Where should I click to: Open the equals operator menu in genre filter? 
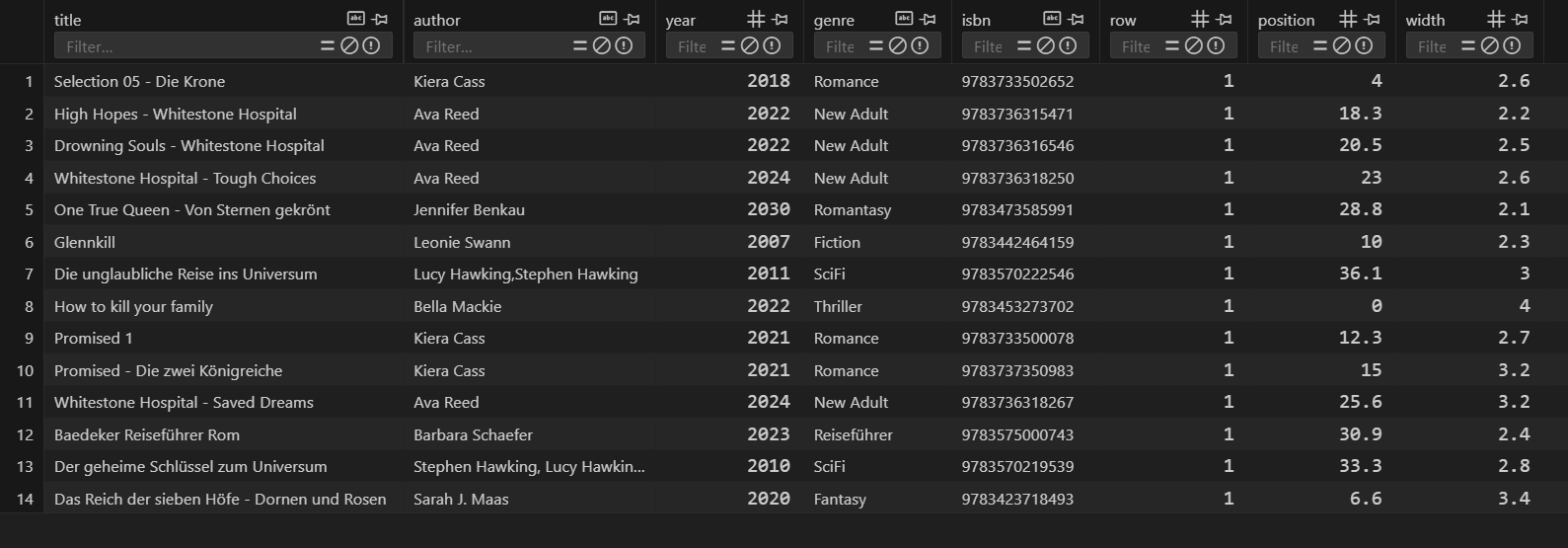[x=876, y=45]
